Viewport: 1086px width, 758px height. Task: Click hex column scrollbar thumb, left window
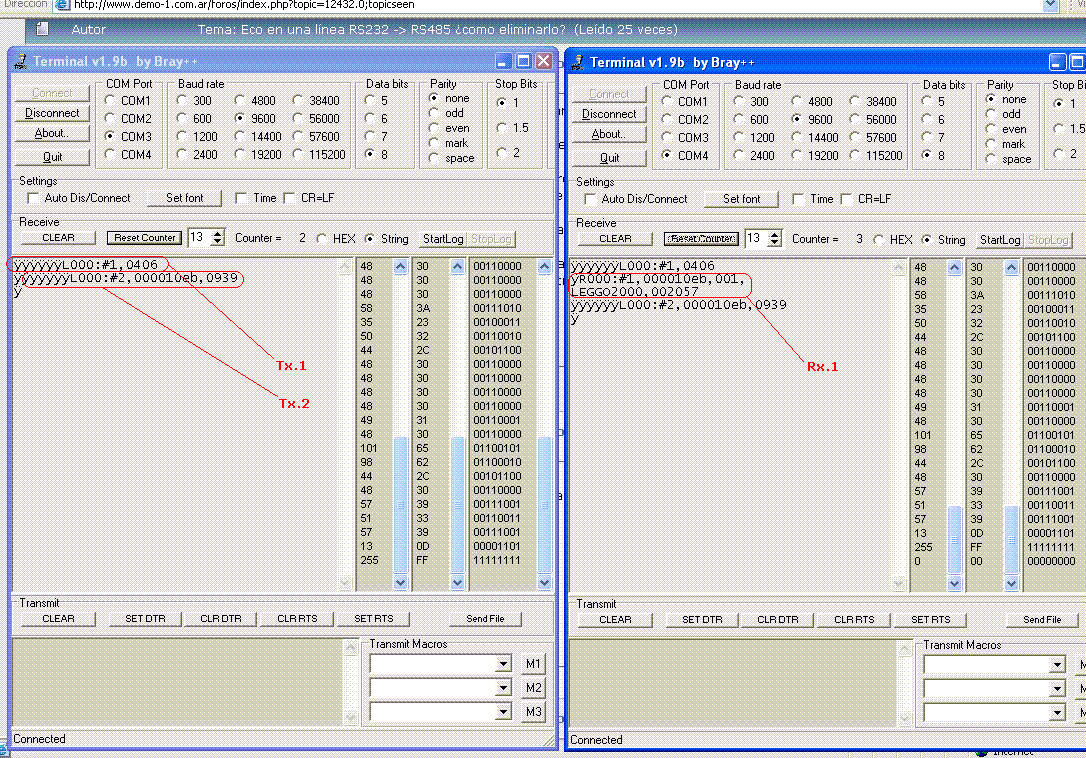[457, 504]
